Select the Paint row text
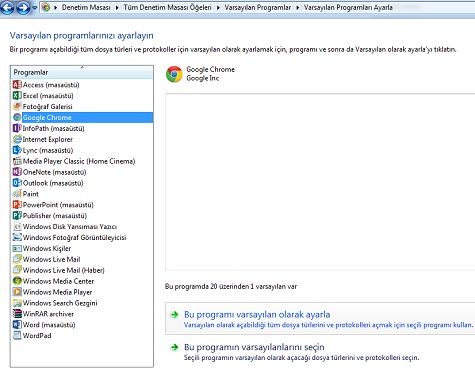This screenshot has width=475, height=368. 31,194
